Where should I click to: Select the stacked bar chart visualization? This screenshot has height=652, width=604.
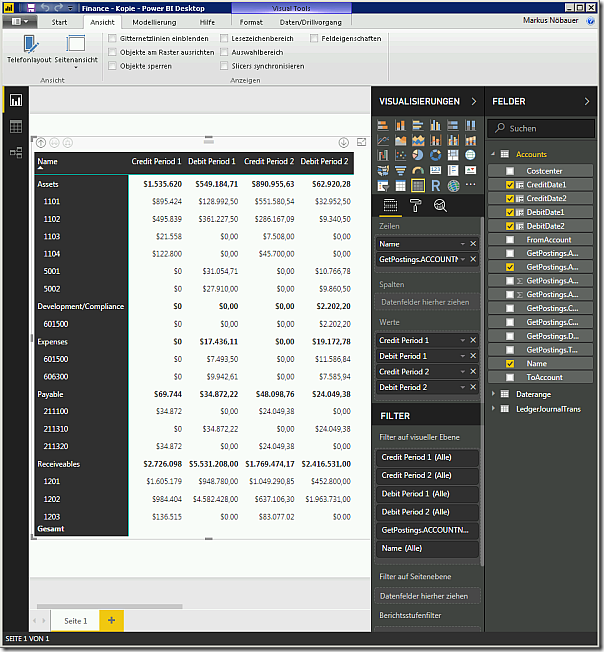pyautogui.click(x=383, y=125)
